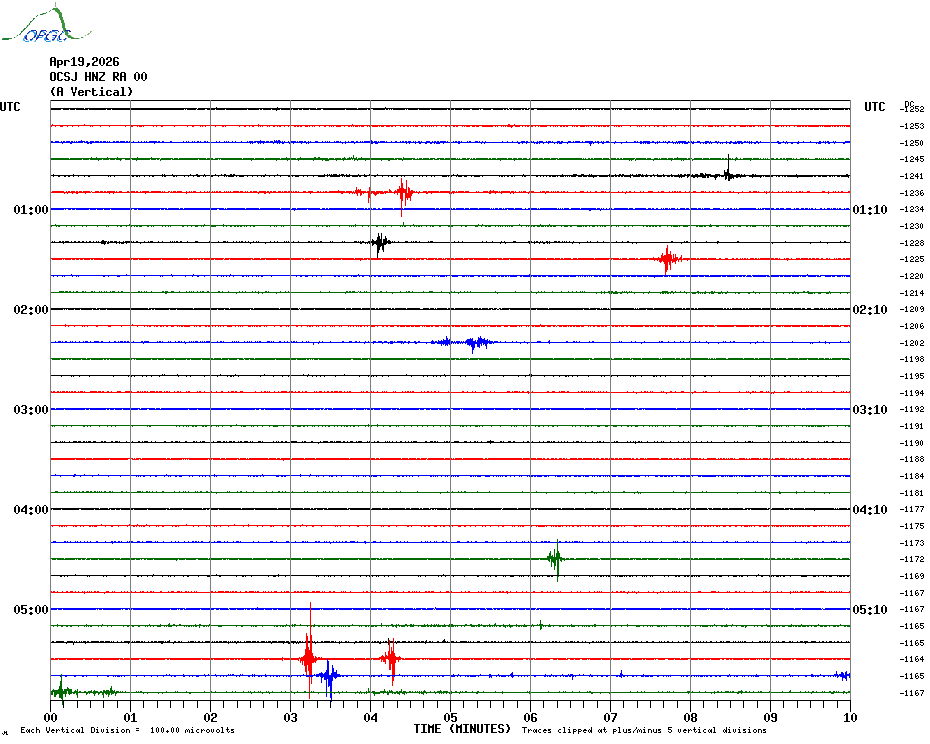
Task: Click the 03:00 time label on left axis
Action: [x=31, y=410]
